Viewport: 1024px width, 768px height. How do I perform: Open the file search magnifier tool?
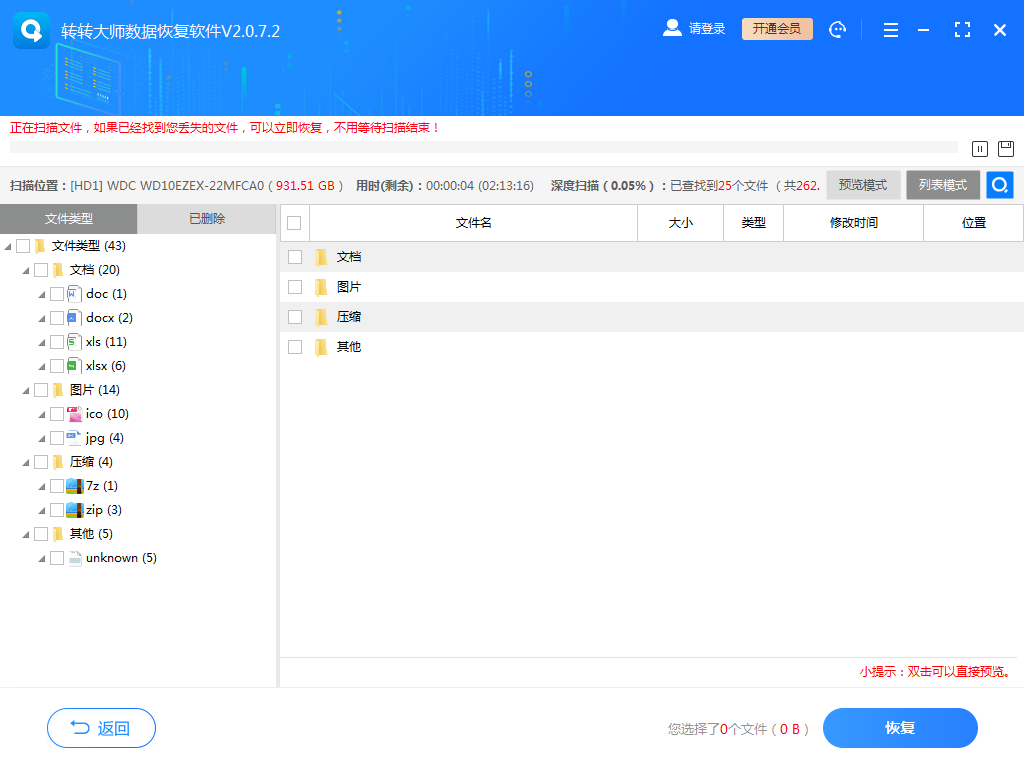[999, 185]
